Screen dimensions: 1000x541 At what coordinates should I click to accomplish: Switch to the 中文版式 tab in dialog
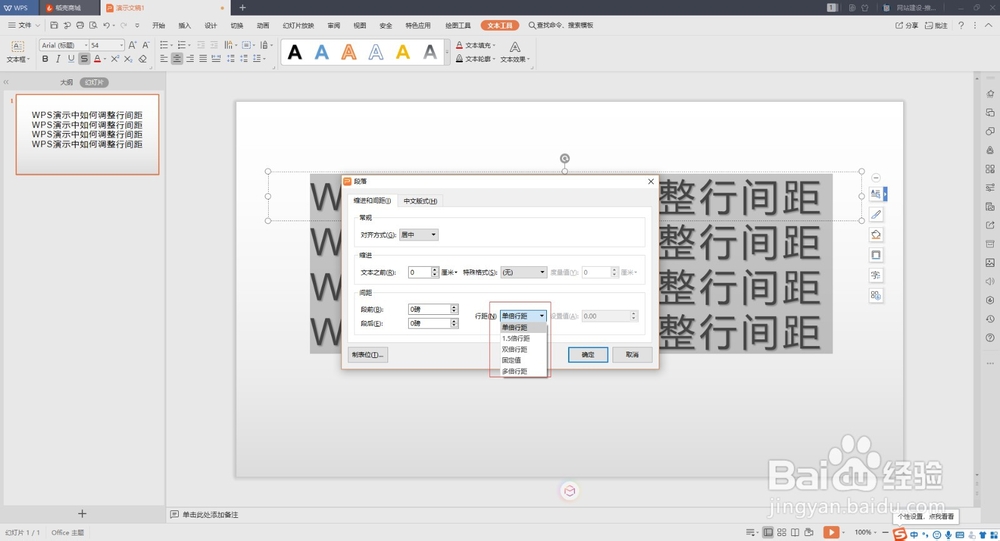pyautogui.click(x=420, y=201)
